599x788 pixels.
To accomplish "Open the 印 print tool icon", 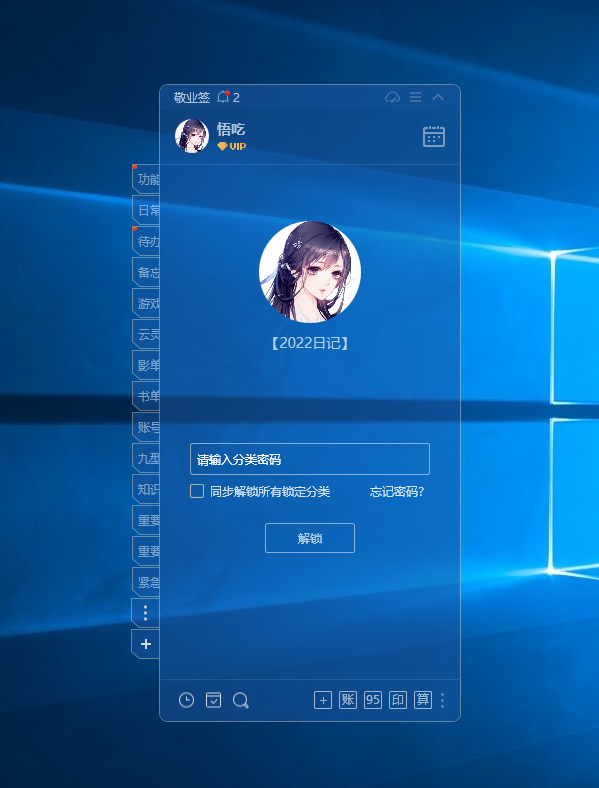I will click(x=398, y=700).
